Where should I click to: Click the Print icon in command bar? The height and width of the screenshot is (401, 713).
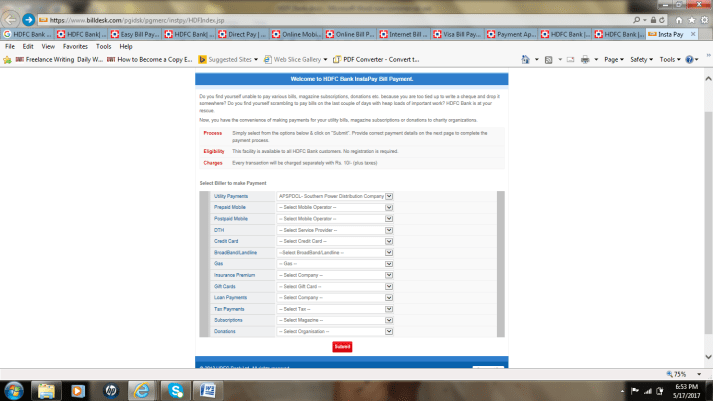[x=585, y=60]
